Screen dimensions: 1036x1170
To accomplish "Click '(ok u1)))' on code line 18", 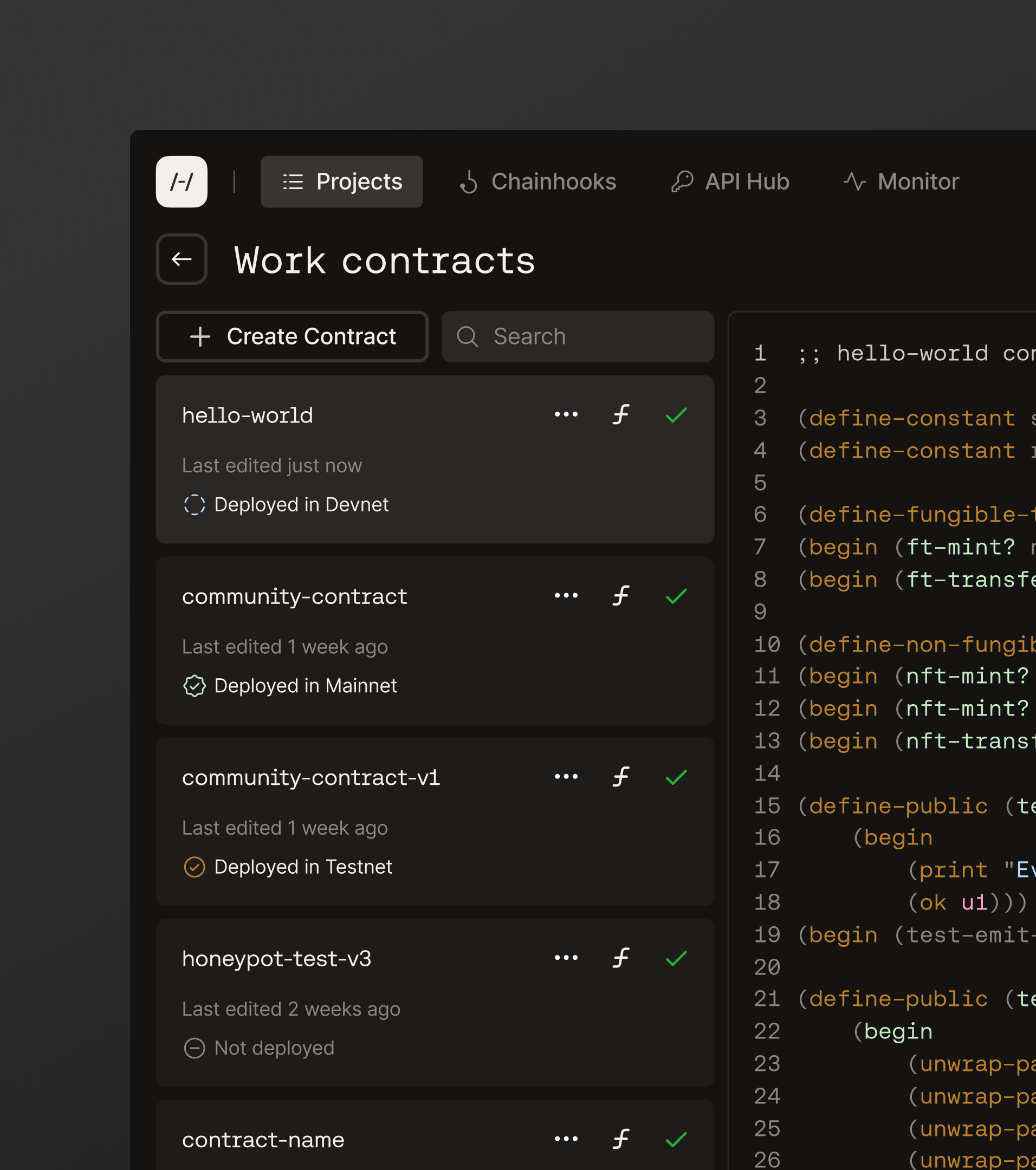I will click(967, 902).
